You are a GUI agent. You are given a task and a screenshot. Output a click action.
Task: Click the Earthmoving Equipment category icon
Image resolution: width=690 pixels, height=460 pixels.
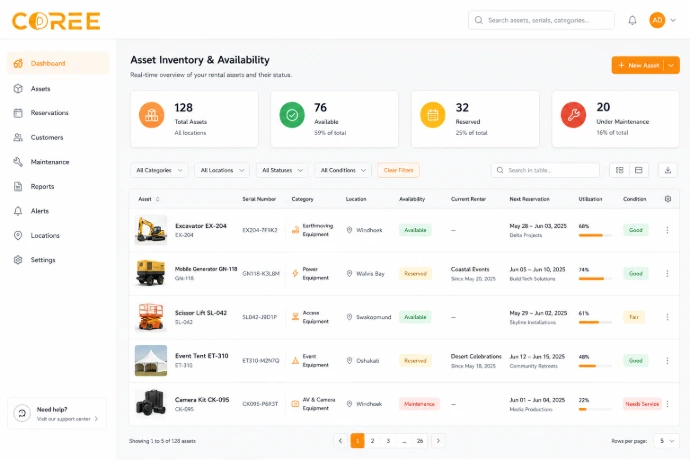pos(295,230)
